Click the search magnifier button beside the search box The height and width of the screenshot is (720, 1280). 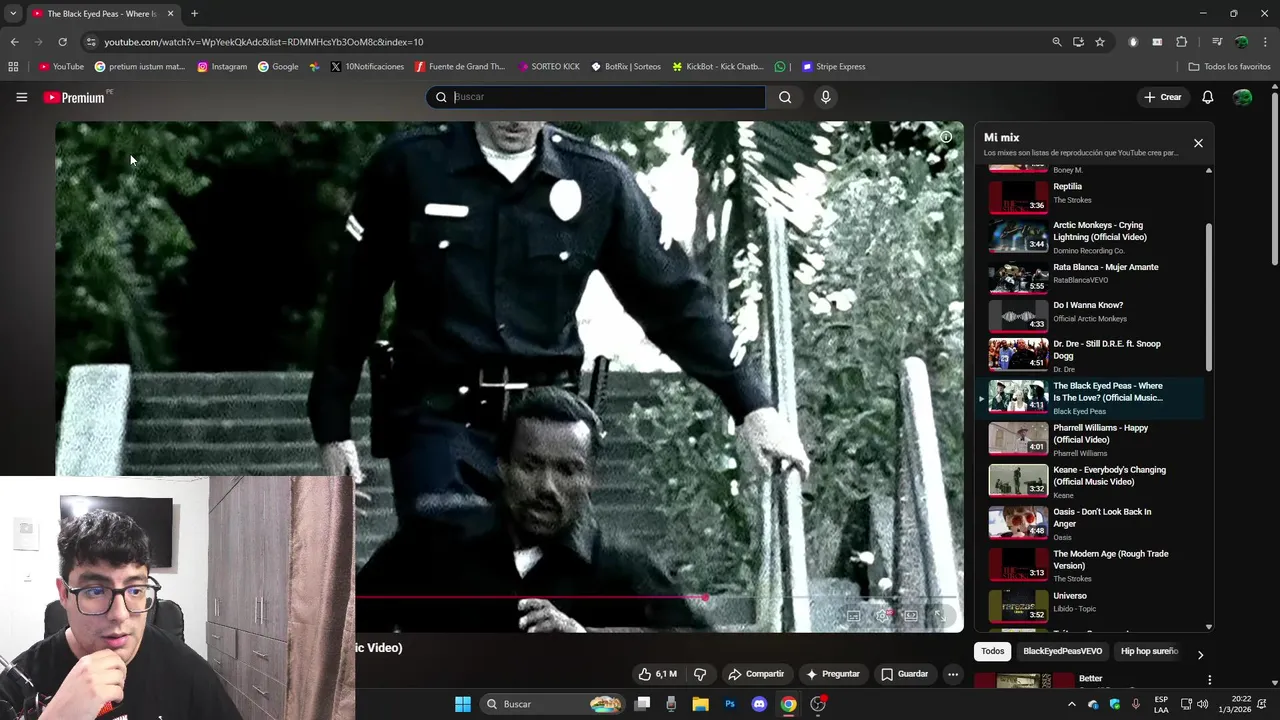(x=785, y=97)
